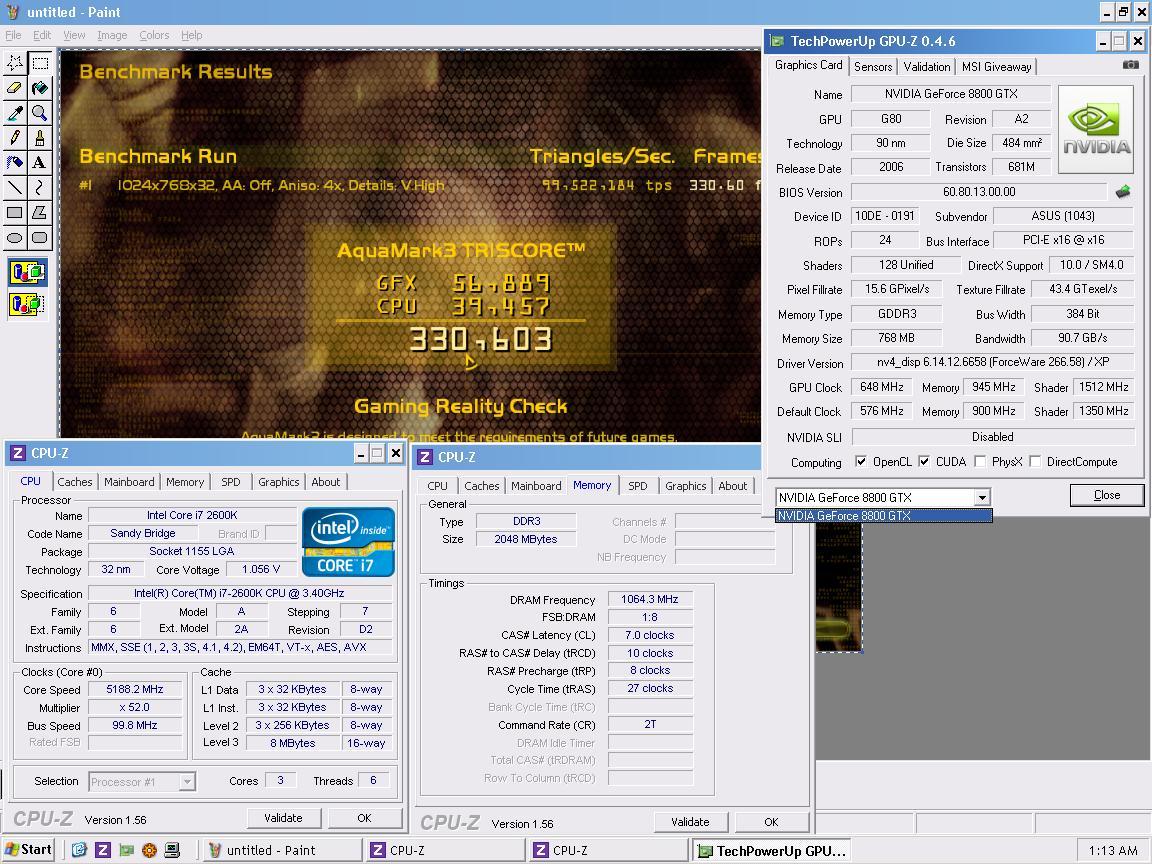The width and height of the screenshot is (1152, 864).
Task: Click the Intel Core i7 logo badge
Action: pos(348,541)
